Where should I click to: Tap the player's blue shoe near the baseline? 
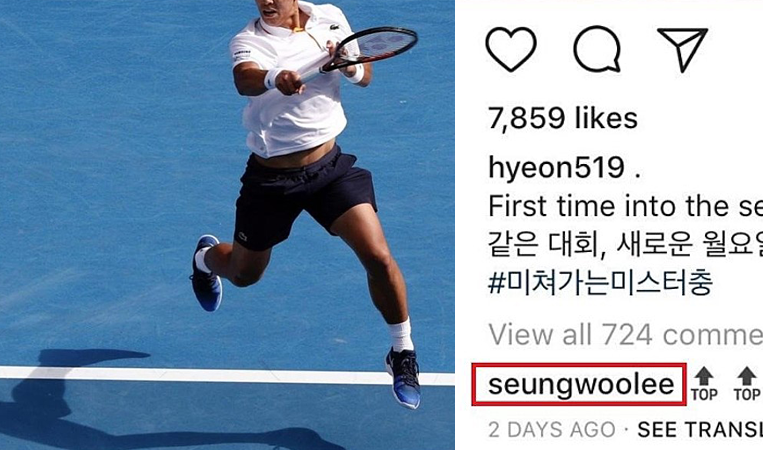point(403,378)
